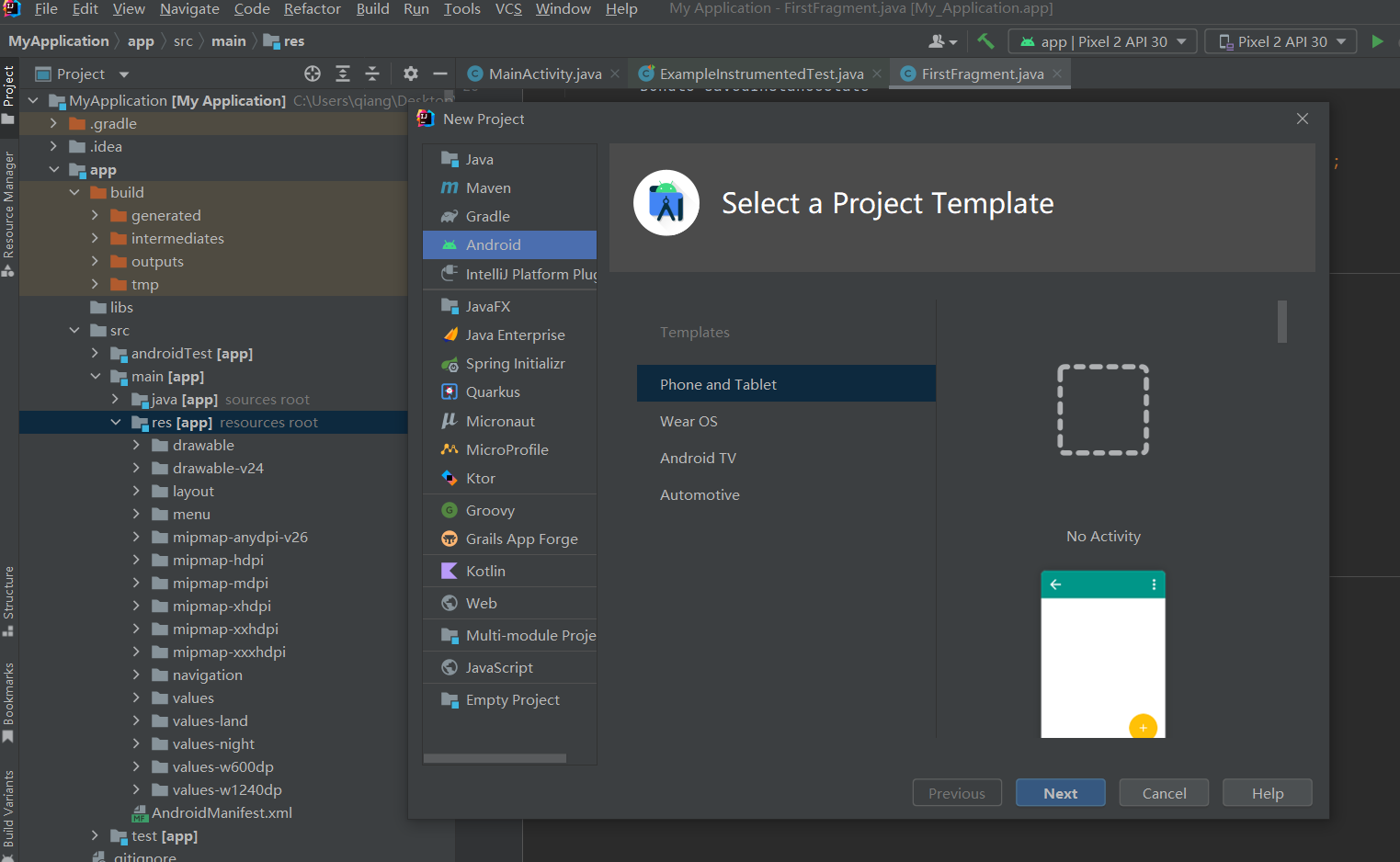Select Java Enterprise project type
The width and height of the screenshot is (1400, 862).
(x=509, y=335)
